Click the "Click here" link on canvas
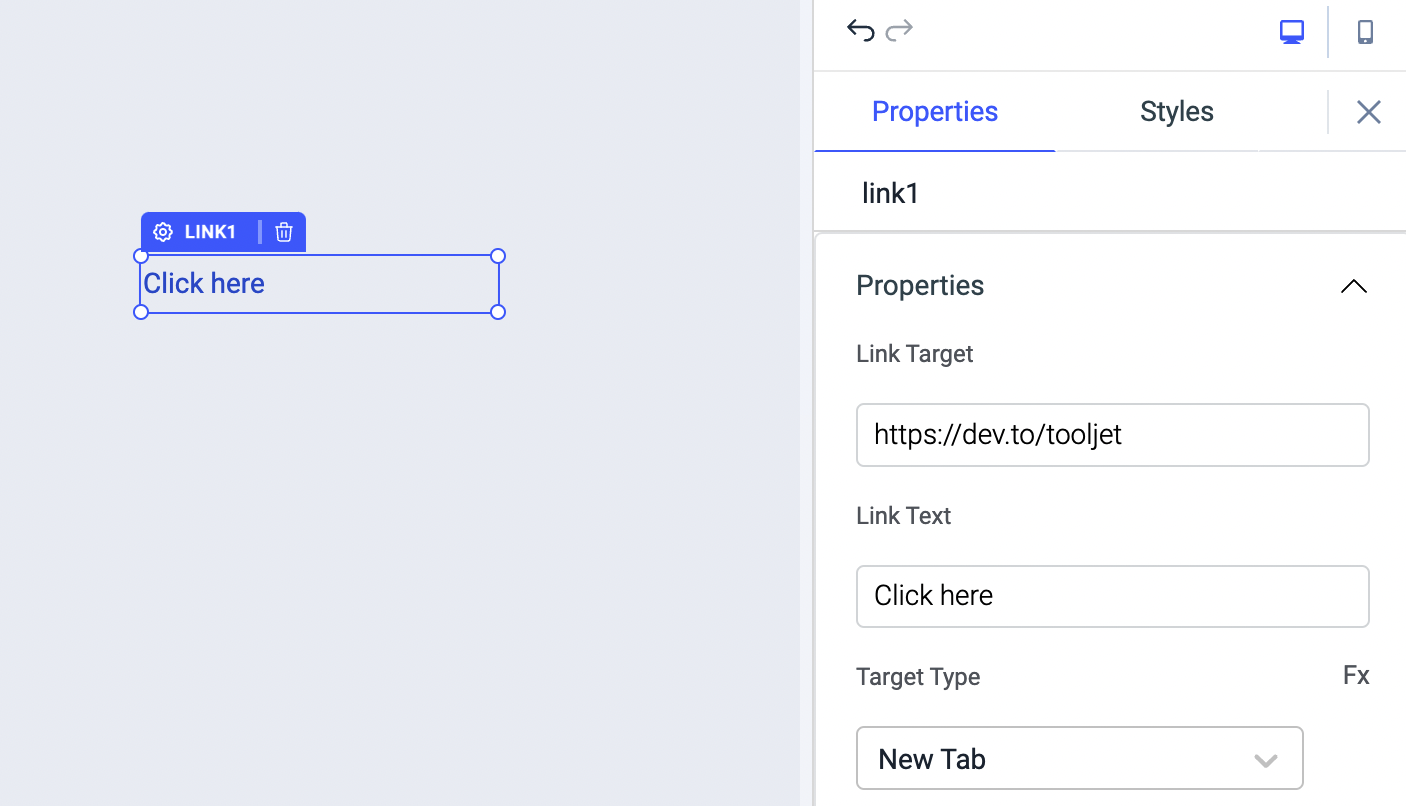The image size is (1406, 806). click(x=204, y=284)
